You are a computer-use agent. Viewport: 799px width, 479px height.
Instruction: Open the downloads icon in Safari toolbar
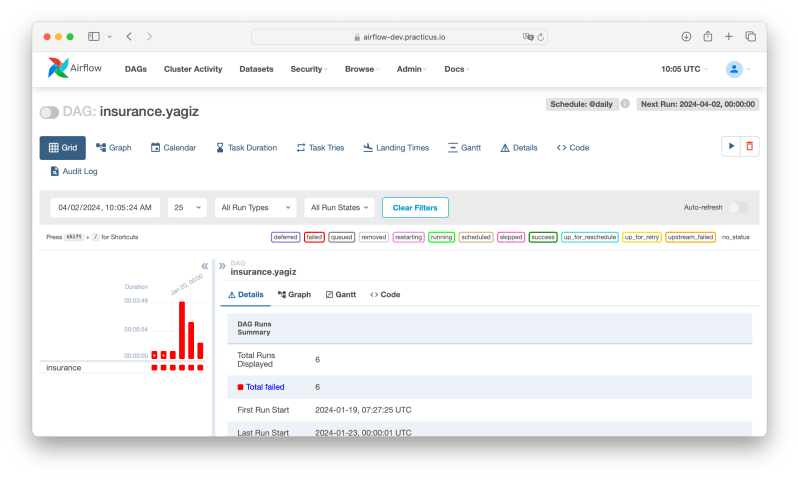click(x=686, y=36)
